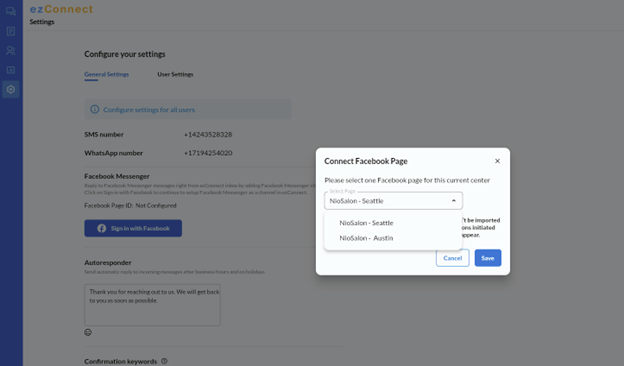The image size is (624, 366).
Task: Click the Cancel button in dialog
Action: (452, 258)
